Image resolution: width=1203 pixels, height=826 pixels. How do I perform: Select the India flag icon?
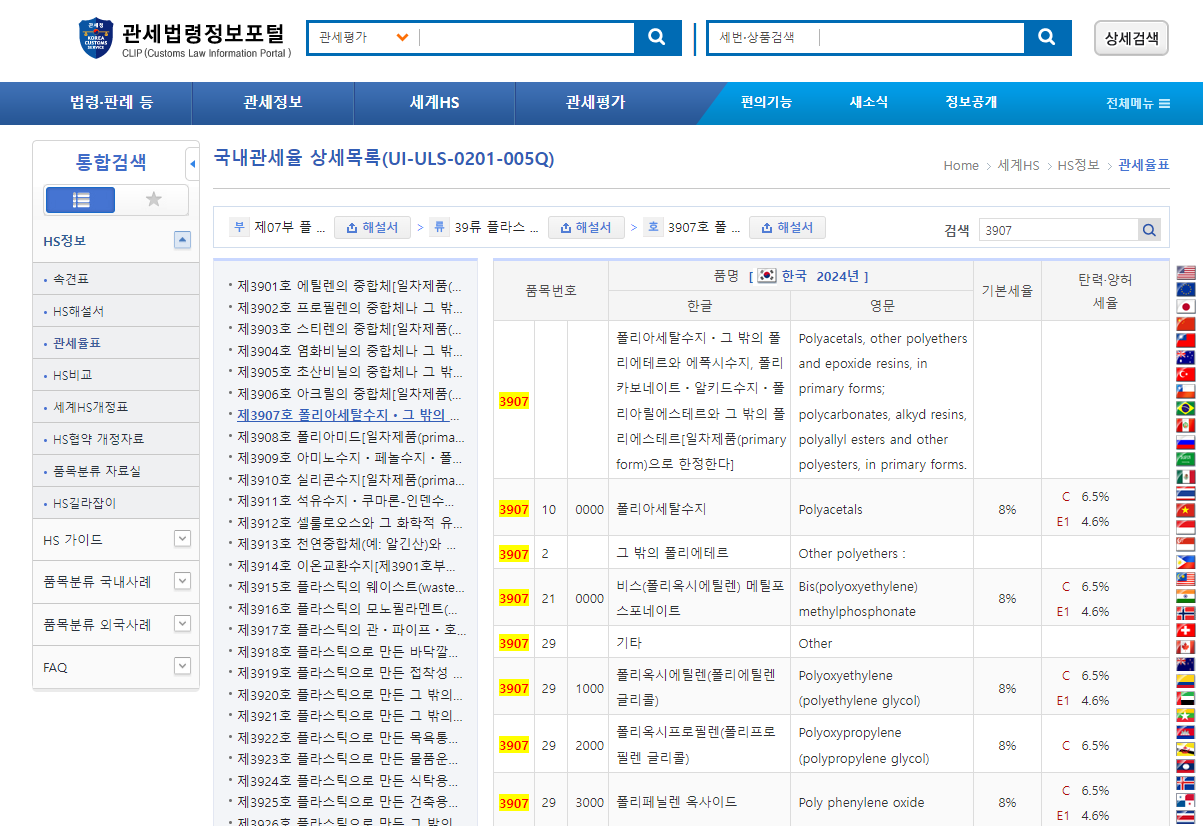(x=1186, y=596)
